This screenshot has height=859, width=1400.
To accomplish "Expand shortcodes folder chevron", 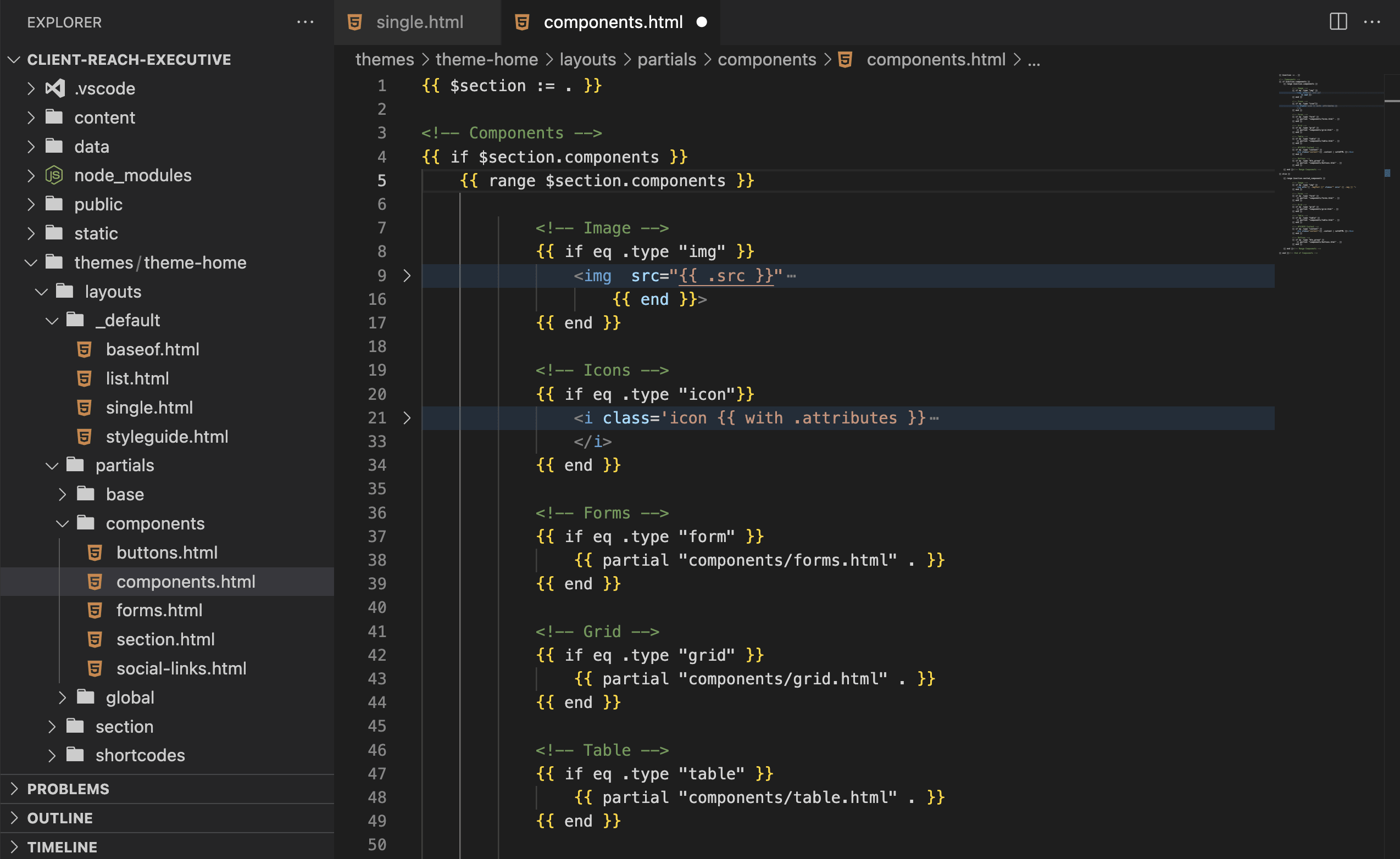I will click(52, 755).
